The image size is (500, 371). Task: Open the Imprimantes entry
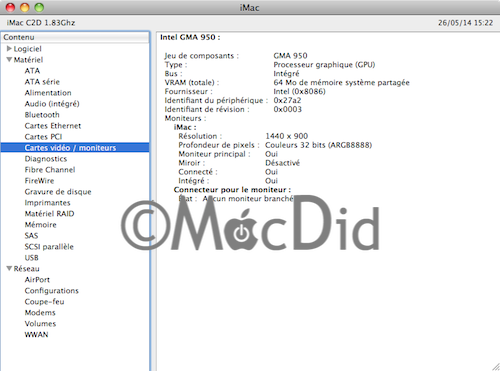pyautogui.click(x=47, y=203)
